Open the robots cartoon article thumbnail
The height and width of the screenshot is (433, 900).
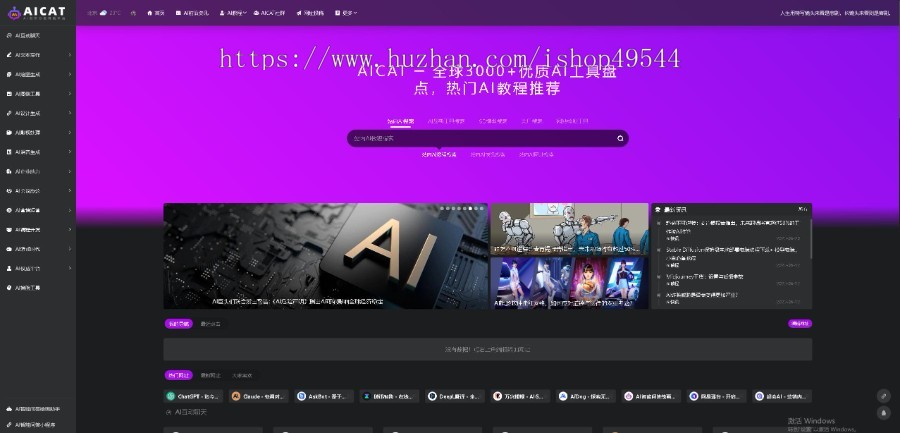[x=569, y=229]
